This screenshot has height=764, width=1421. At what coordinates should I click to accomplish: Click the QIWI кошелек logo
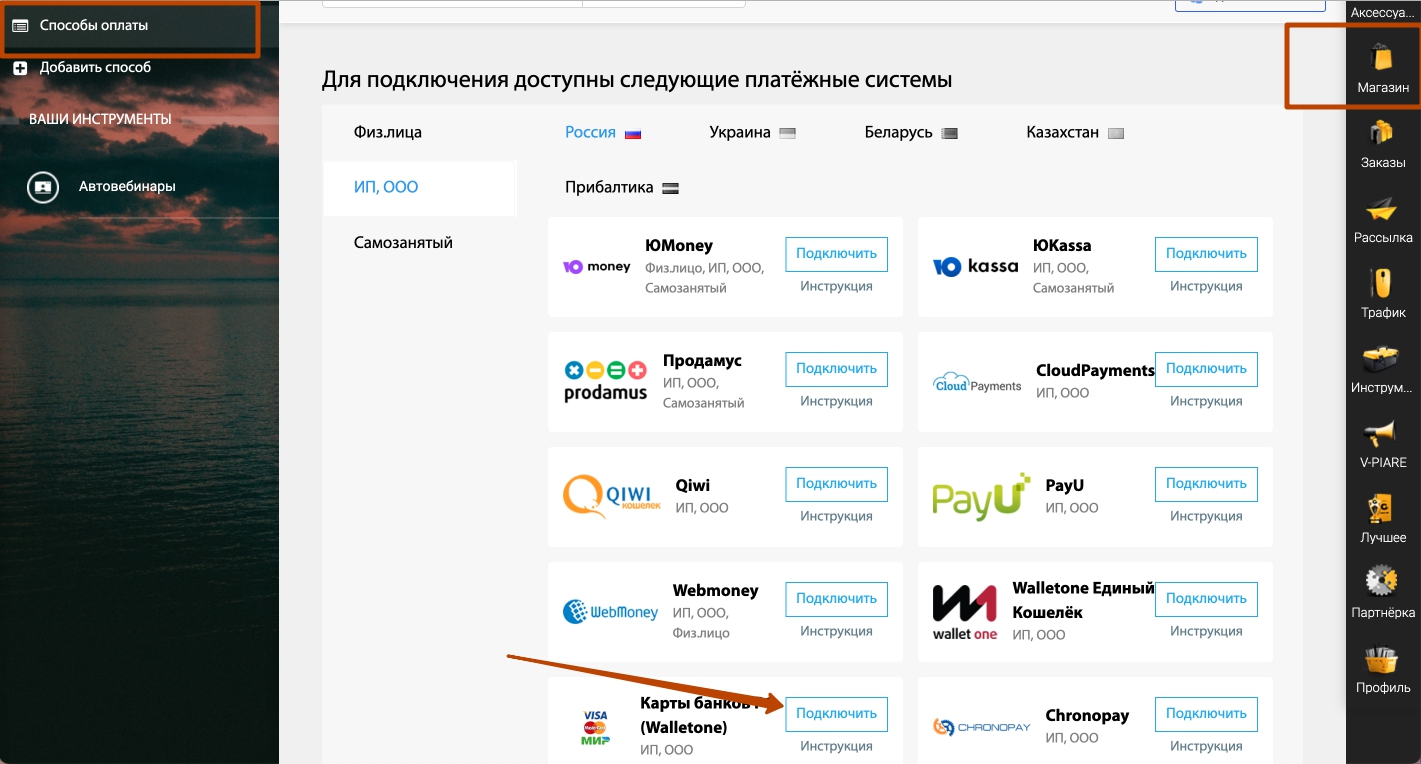(x=613, y=497)
